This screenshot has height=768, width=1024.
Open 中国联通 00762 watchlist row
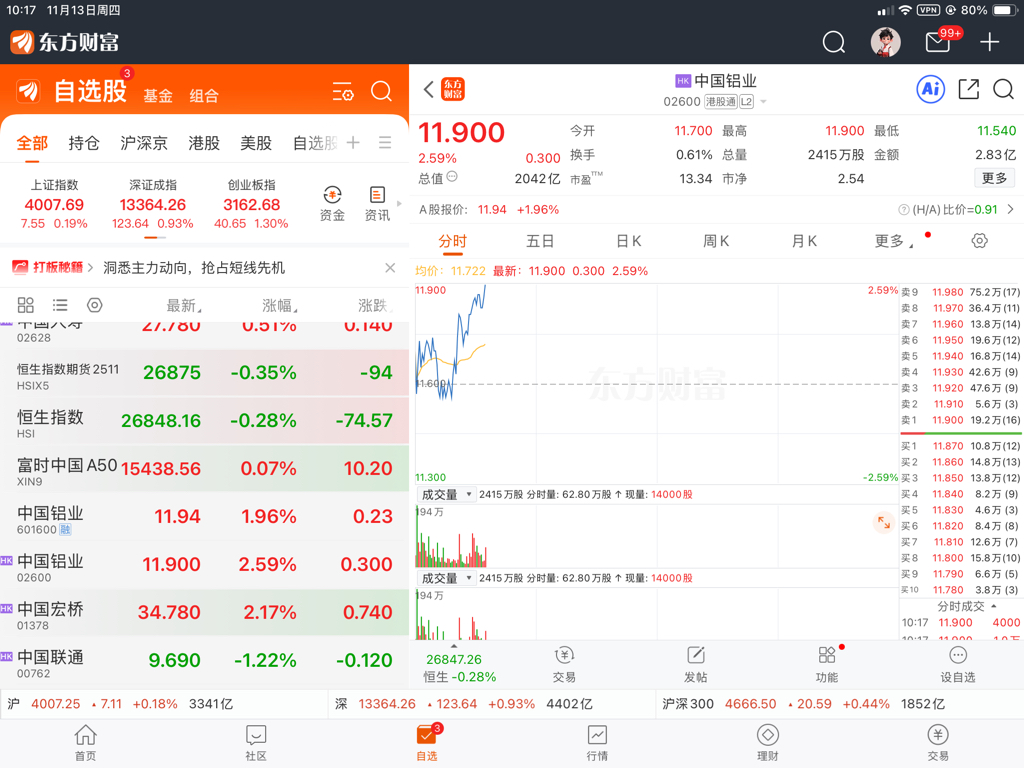(204, 662)
